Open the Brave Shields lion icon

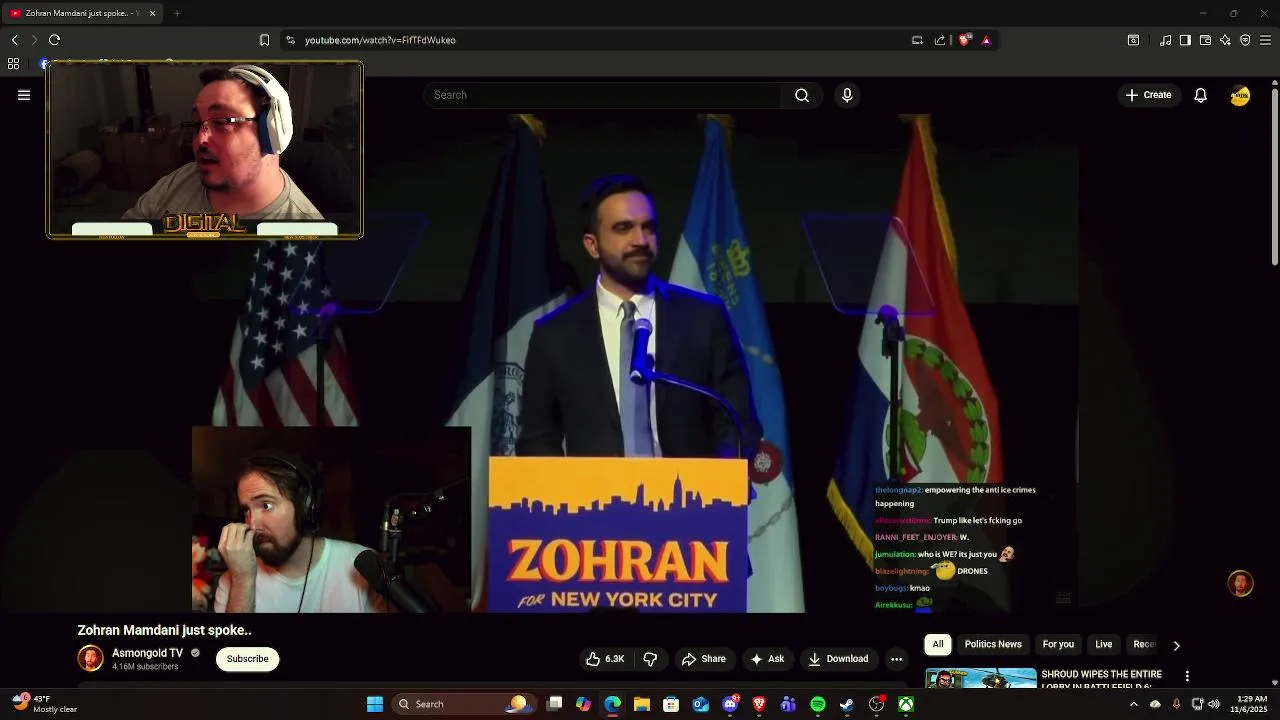[x=964, y=40]
